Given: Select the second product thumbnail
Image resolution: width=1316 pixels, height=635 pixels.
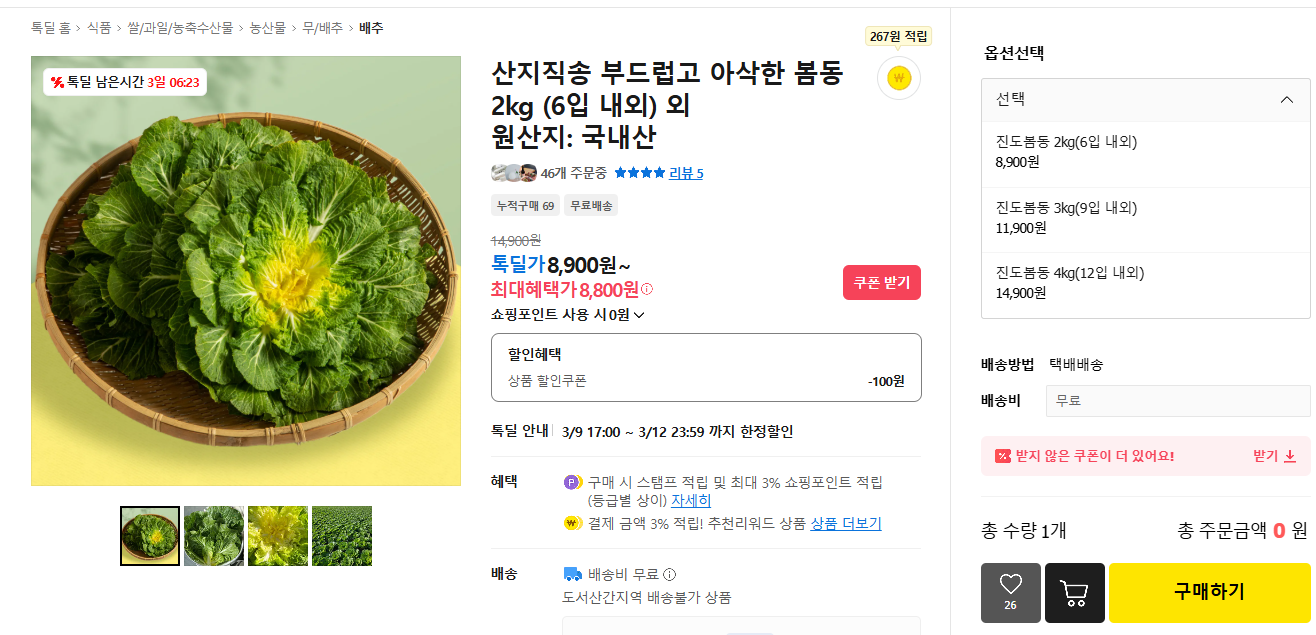Looking at the screenshot, I should [214, 536].
